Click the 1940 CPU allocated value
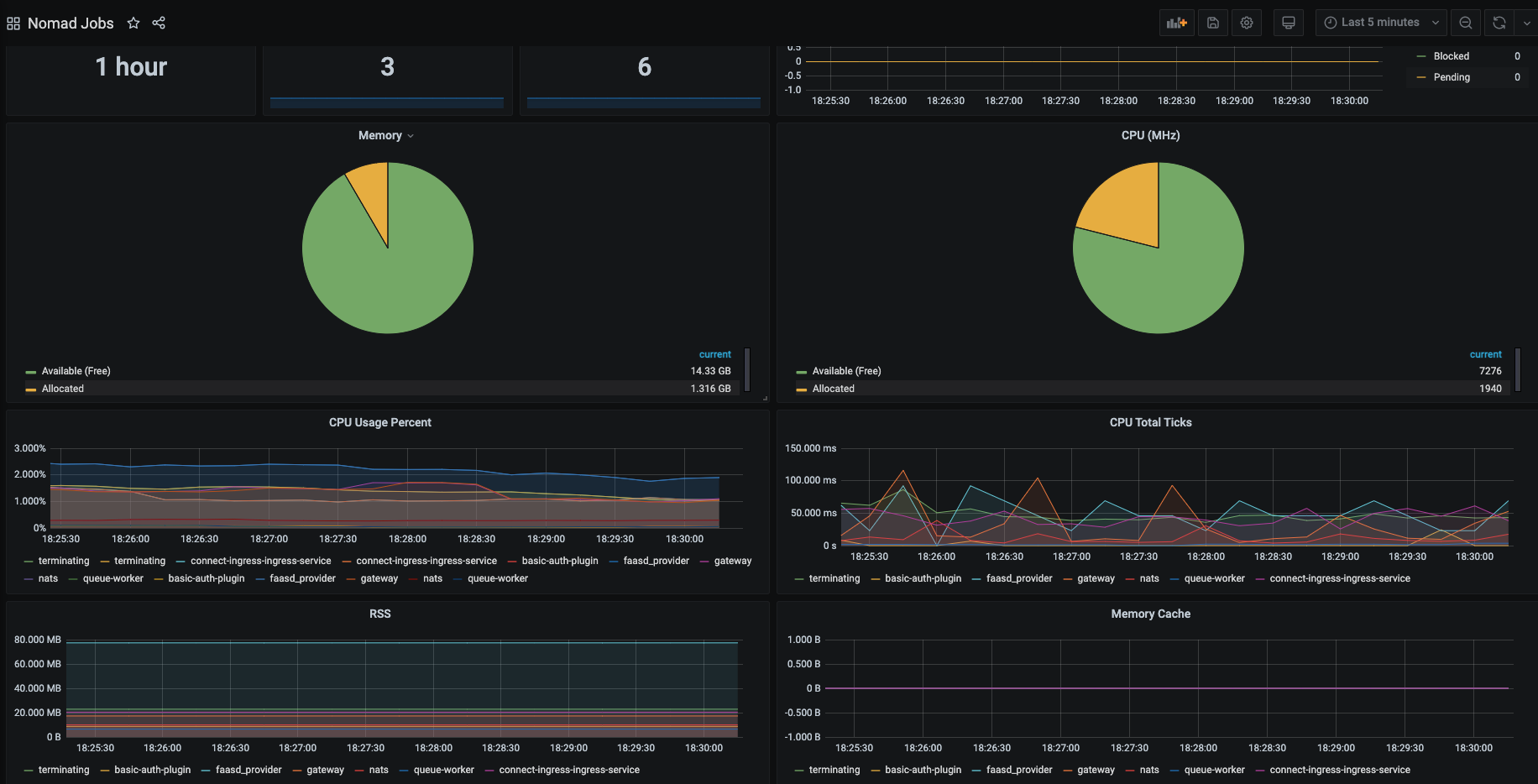Viewport: 1538px width, 784px height. click(x=1490, y=389)
